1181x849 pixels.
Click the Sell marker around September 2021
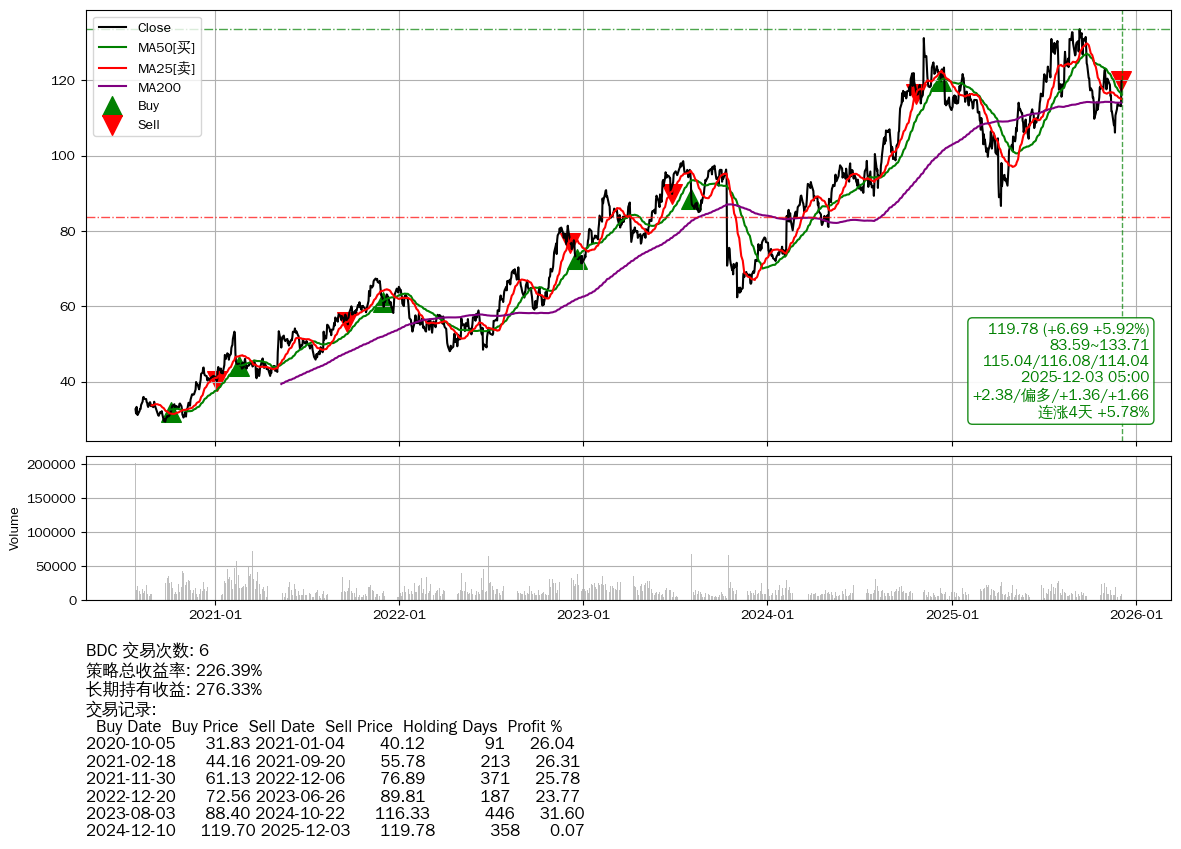(346, 322)
